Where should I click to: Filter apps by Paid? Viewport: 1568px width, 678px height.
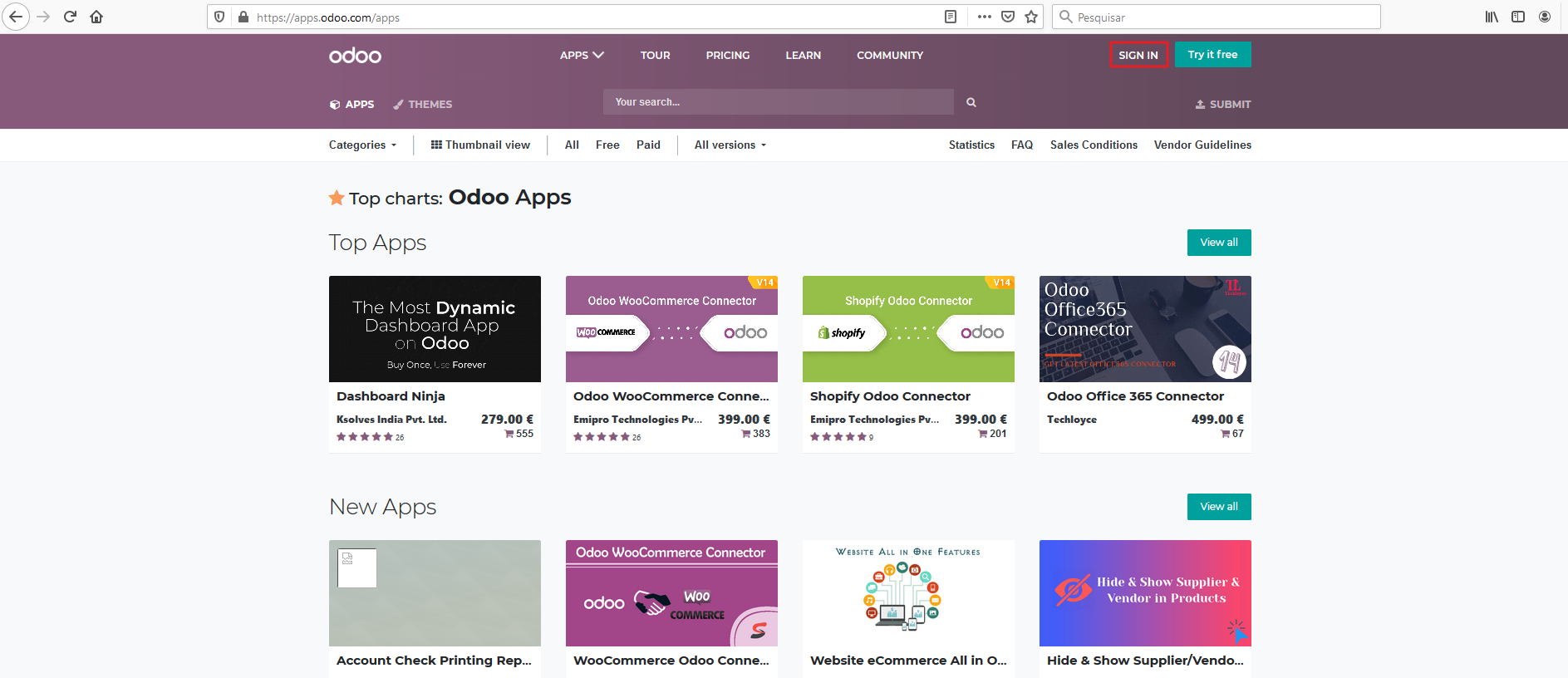tap(648, 145)
